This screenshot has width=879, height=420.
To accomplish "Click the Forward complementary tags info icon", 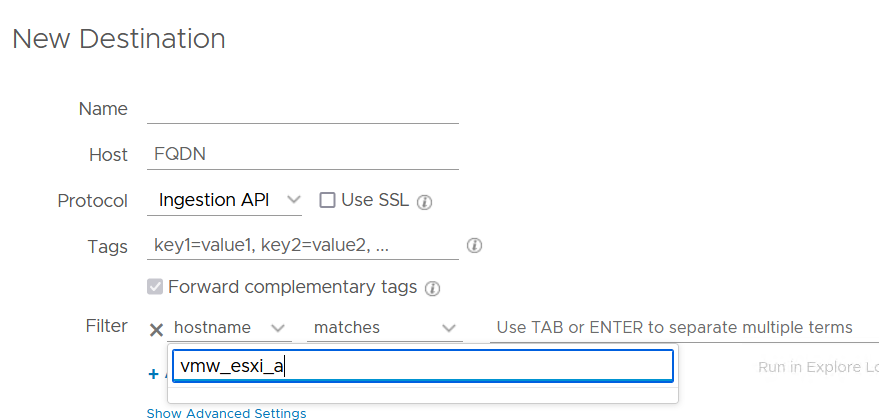I will (x=432, y=288).
